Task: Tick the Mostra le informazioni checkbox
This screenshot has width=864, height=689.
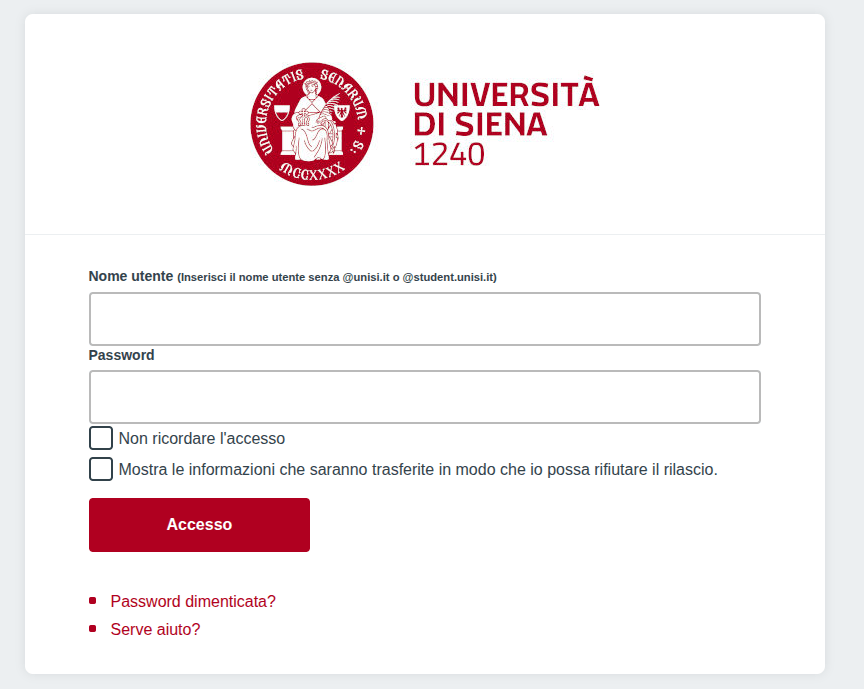Action: (x=101, y=469)
